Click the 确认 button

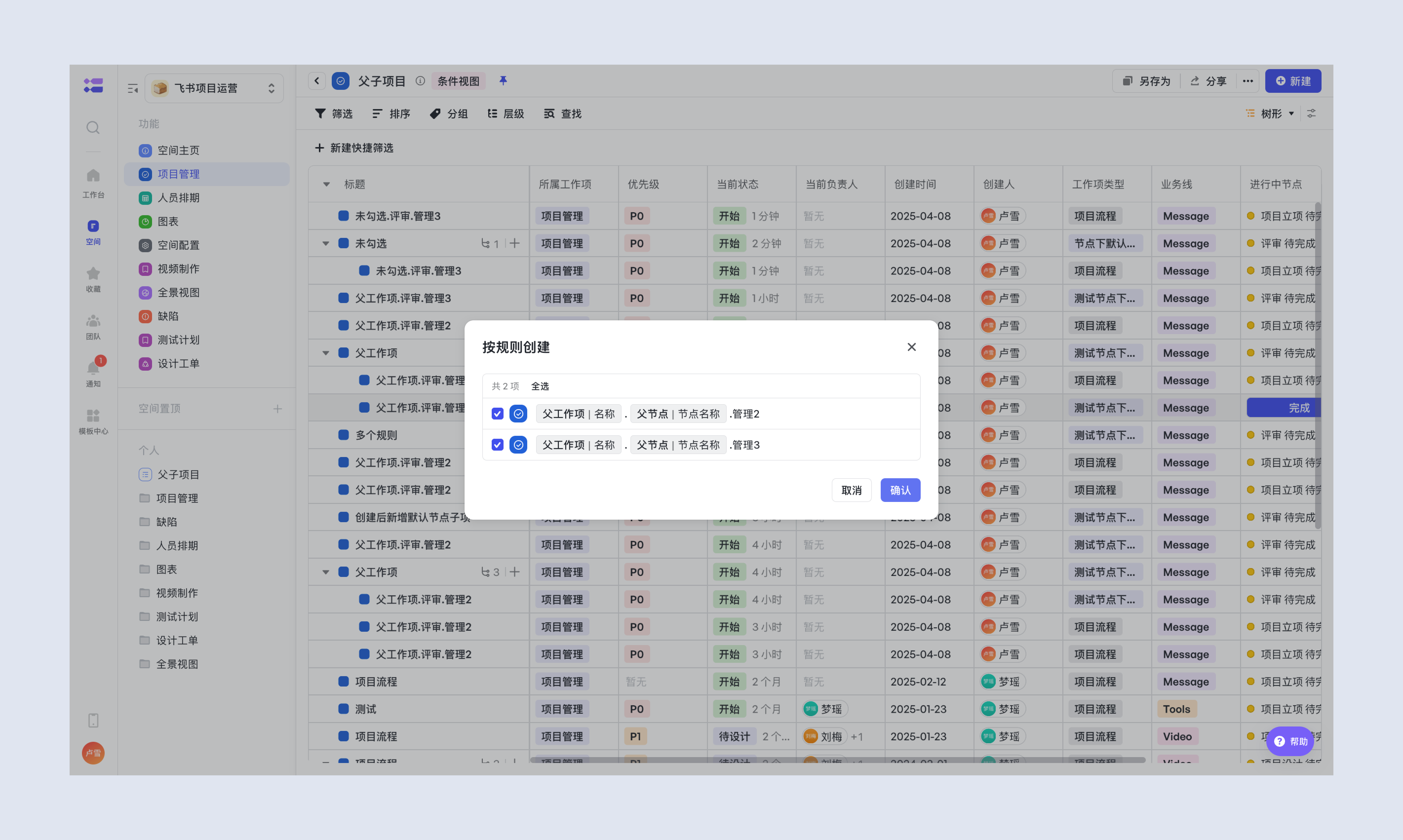pos(900,490)
